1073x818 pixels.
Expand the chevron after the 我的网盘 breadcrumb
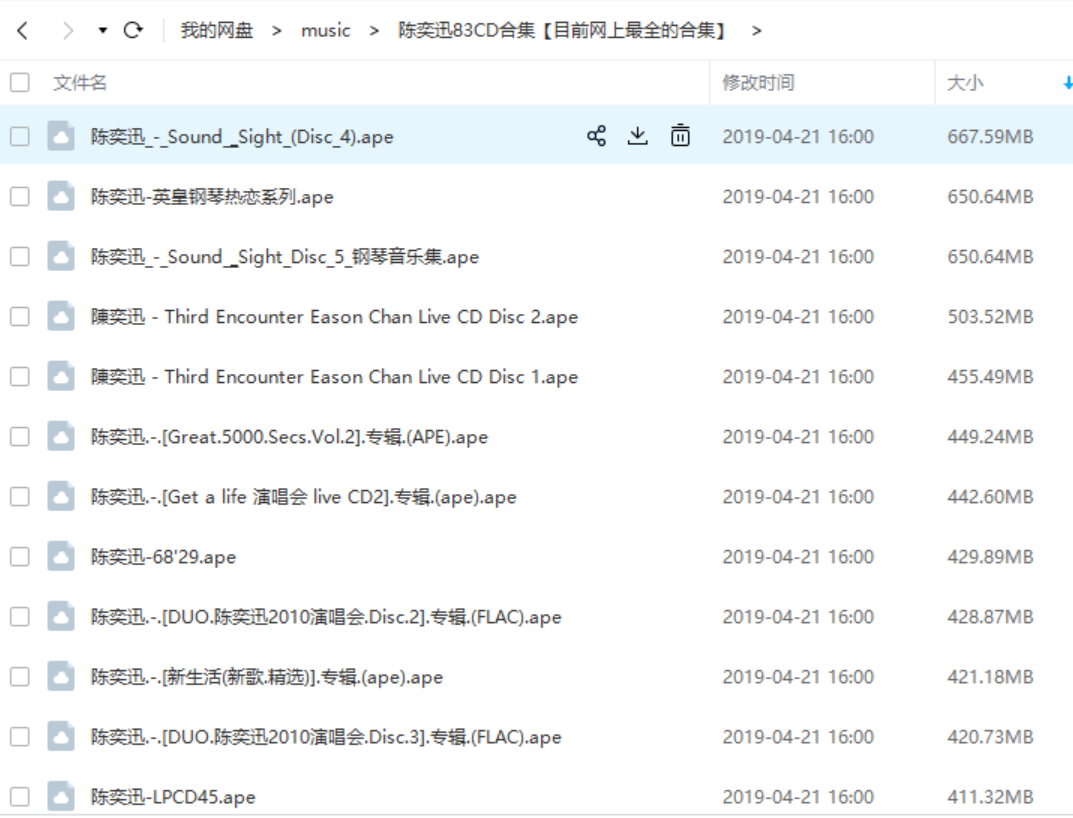click(276, 31)
